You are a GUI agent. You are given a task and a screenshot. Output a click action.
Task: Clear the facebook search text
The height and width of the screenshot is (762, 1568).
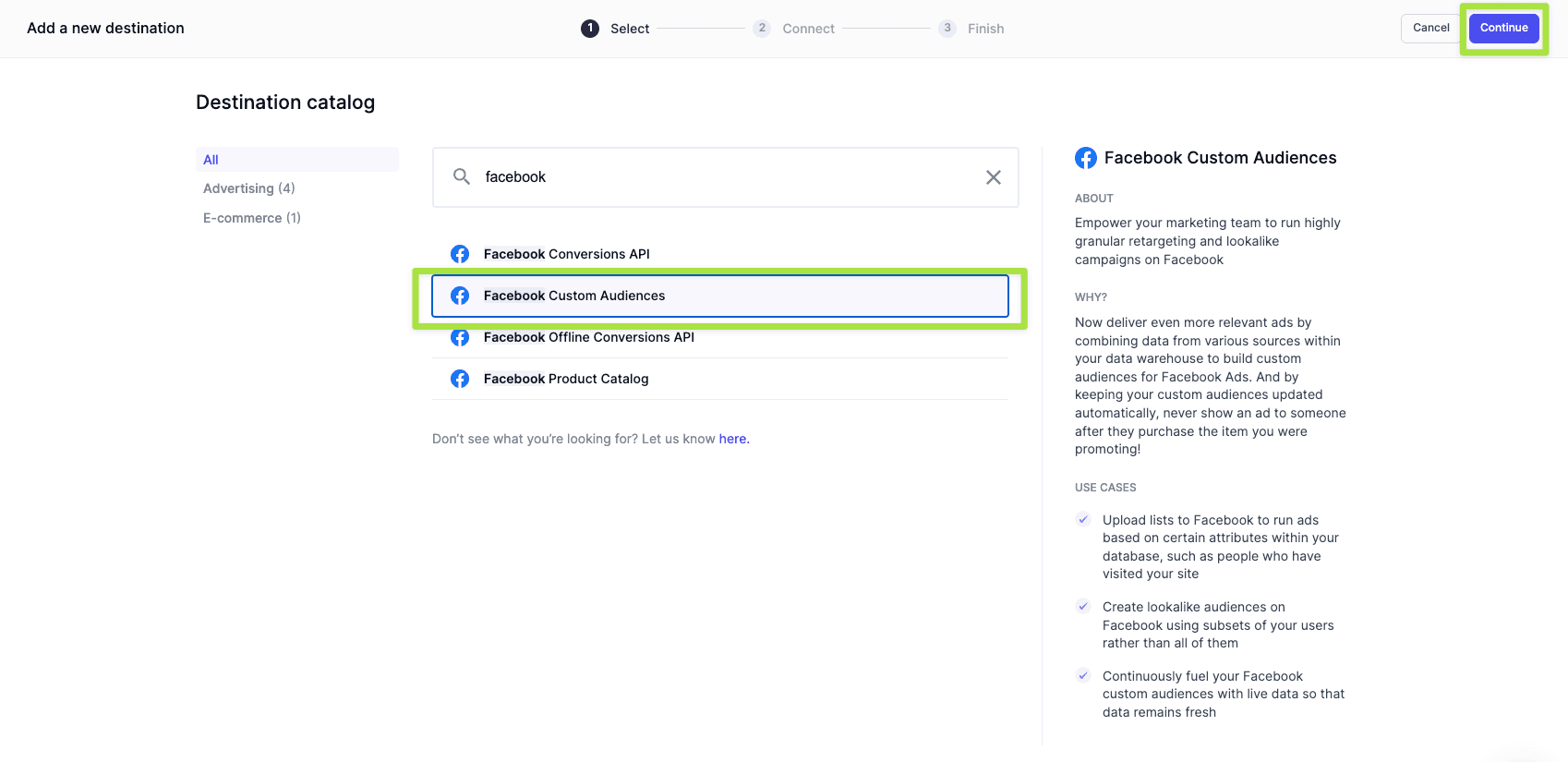(993, 177)
